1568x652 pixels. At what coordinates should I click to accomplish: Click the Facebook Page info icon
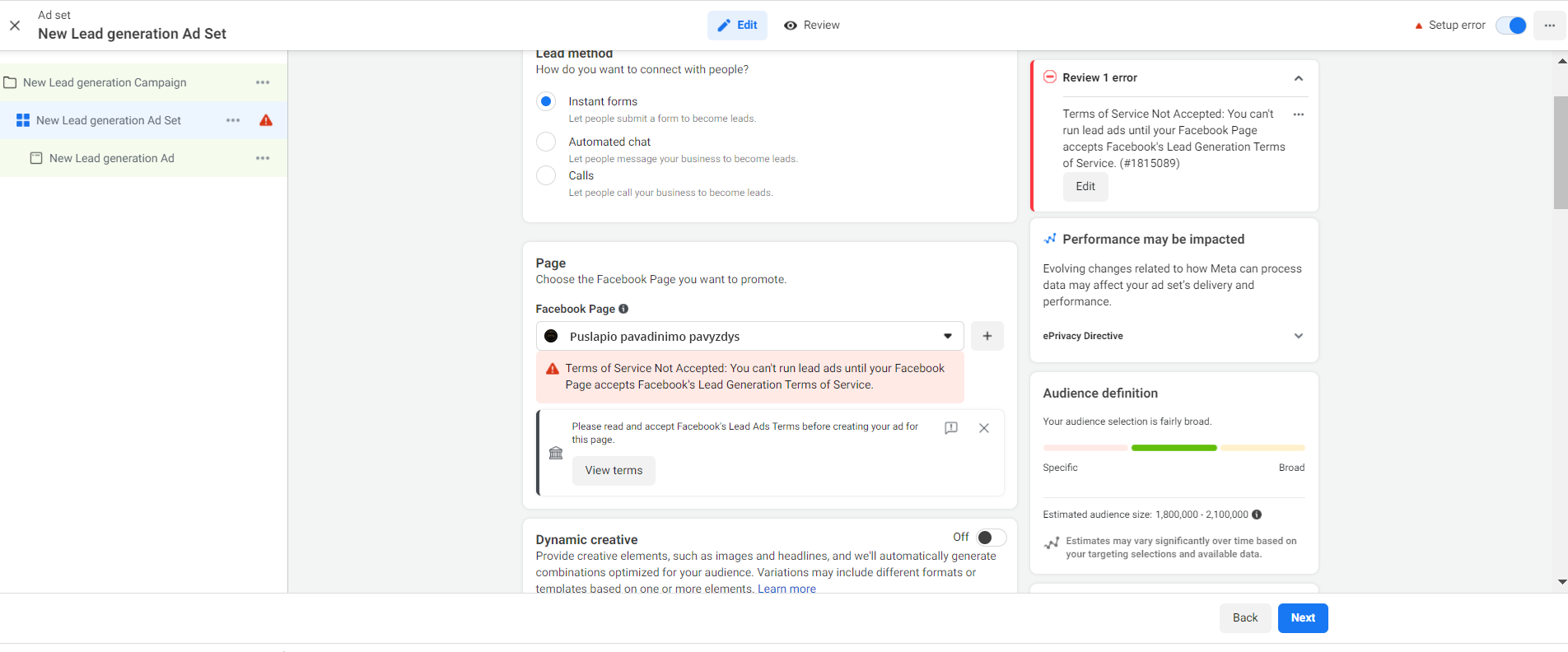[623, 309]
